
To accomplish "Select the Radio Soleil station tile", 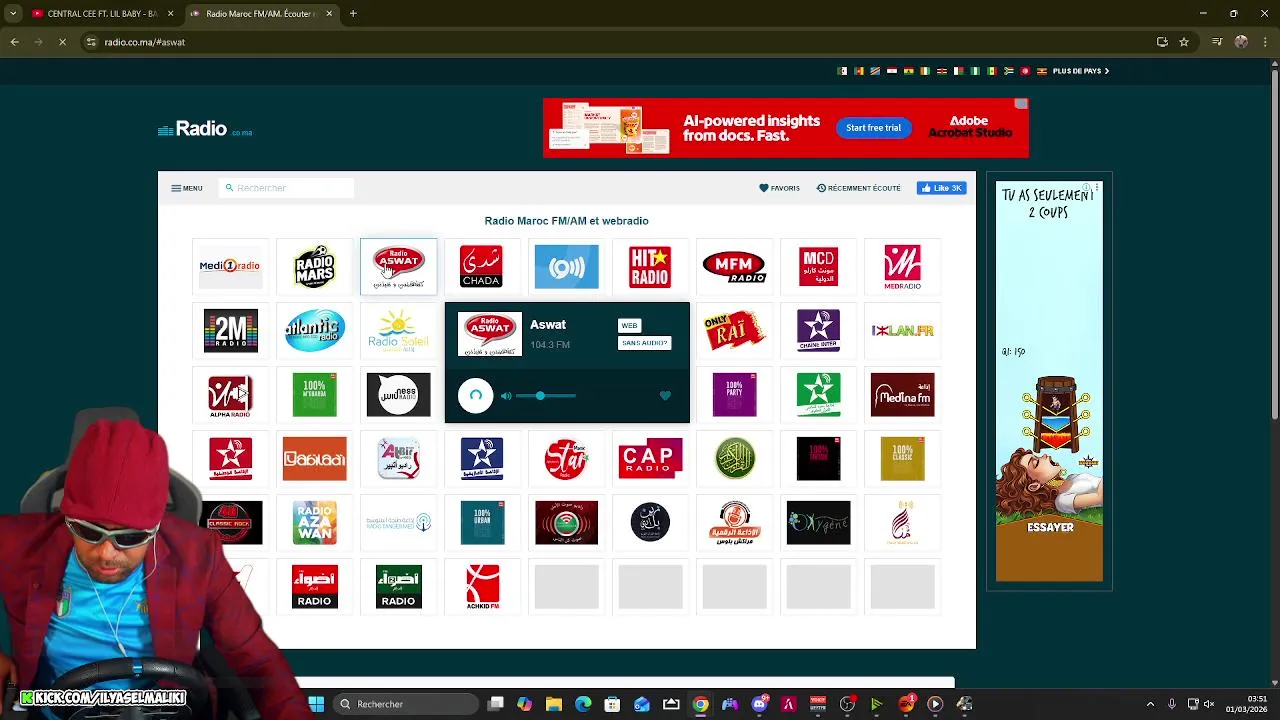I will pyautogui.click(x=398, y=331).
